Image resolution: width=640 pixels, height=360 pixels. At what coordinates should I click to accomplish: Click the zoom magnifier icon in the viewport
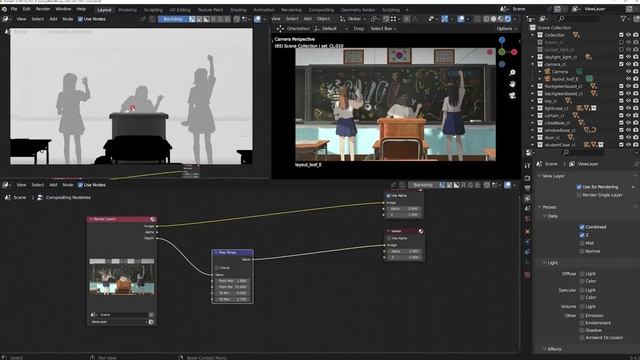(x=512, y=73)
